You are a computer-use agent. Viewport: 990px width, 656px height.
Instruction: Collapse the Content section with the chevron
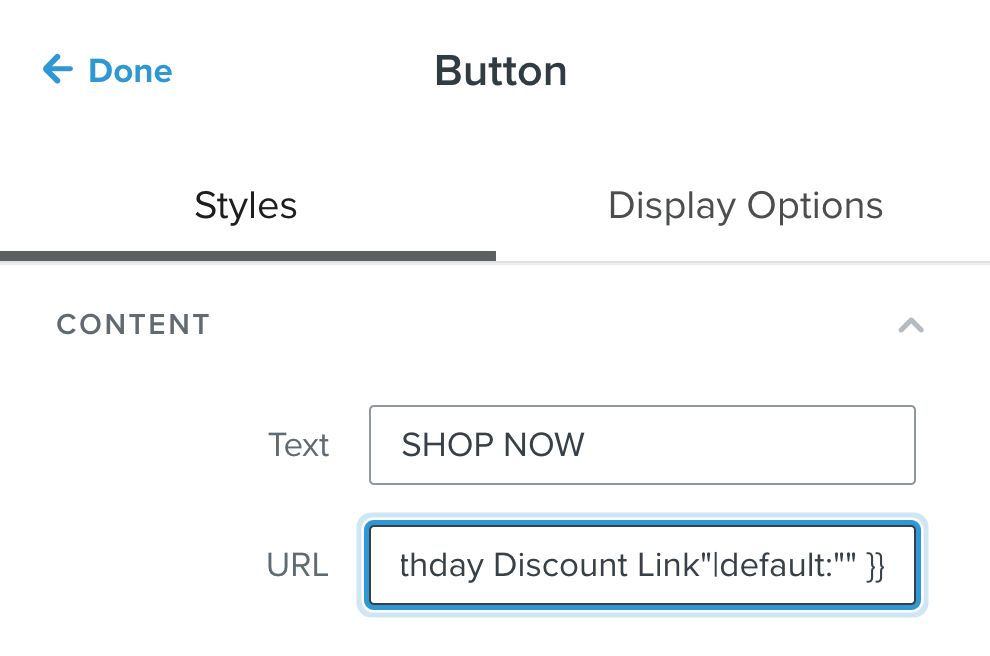[x=911, y=325]
